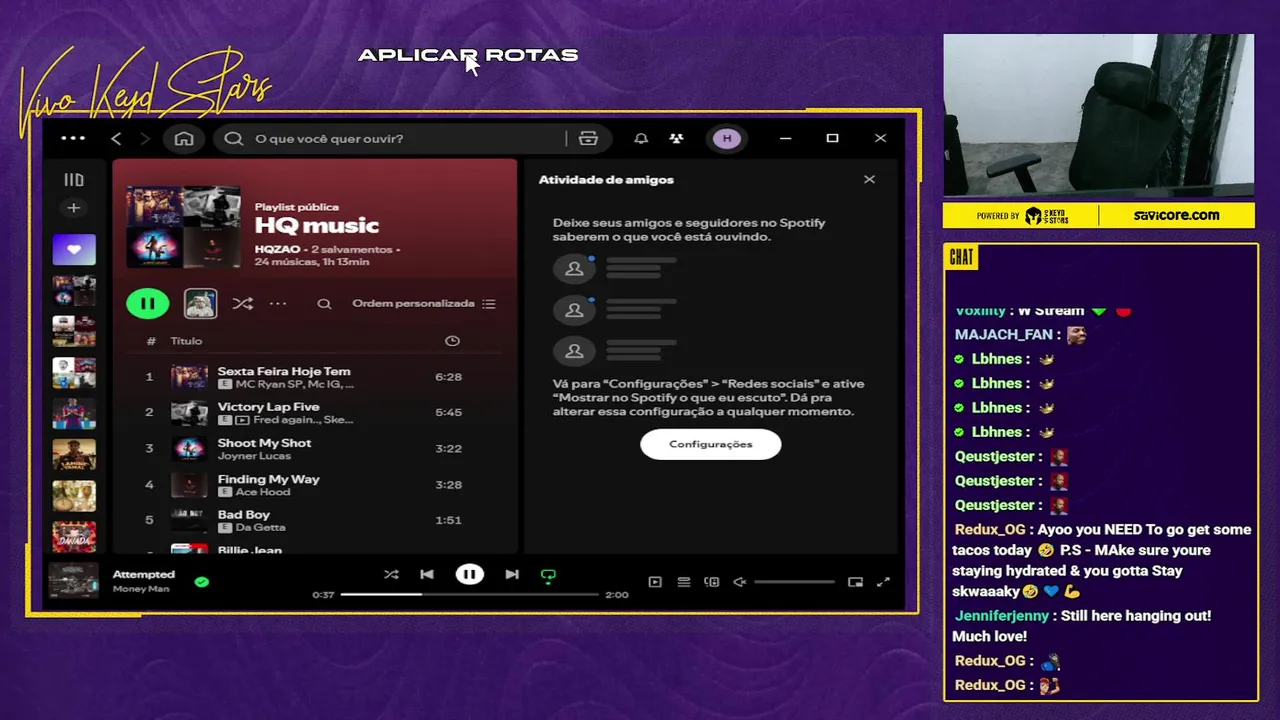The image size is (1280, 720).
Task: Open video thumbnail shown beside HQ music pause button
Action: [x=201, y=303]
